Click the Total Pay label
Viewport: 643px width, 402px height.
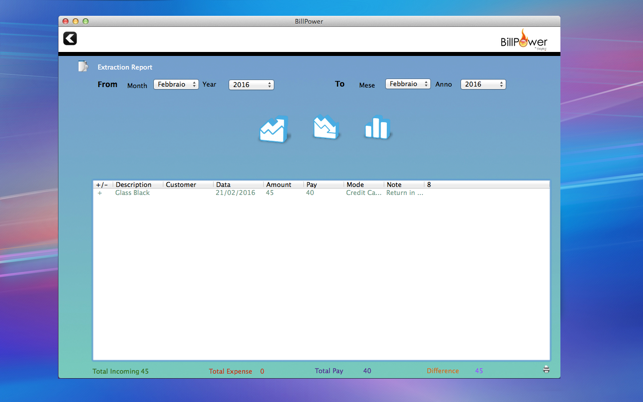pyautogui.click(x=329, y=371)
